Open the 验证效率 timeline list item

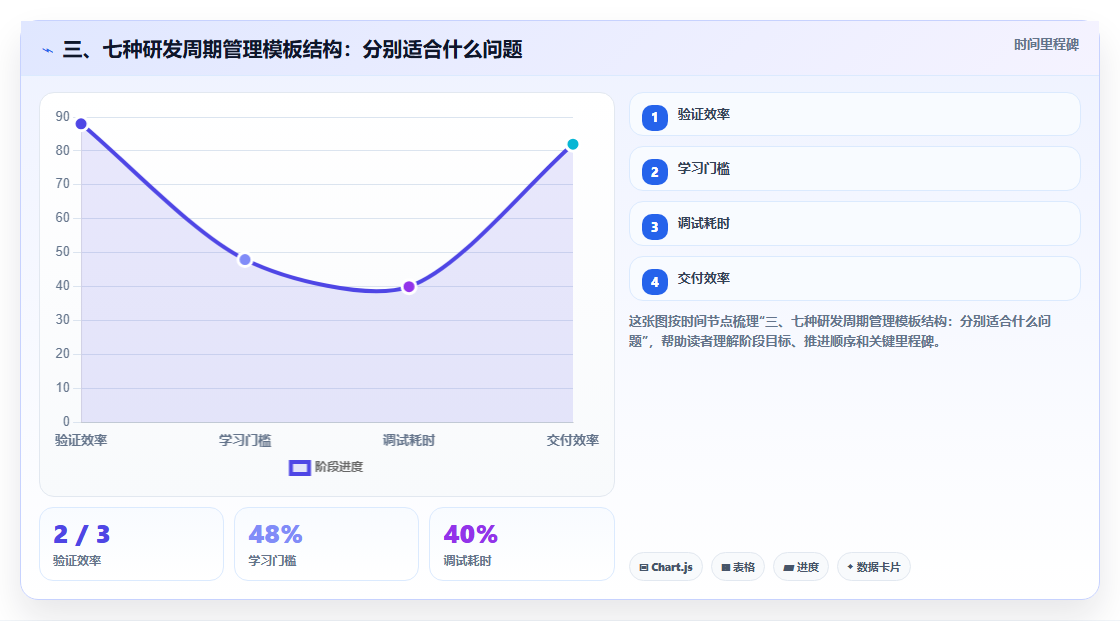[x=854, y=114]
